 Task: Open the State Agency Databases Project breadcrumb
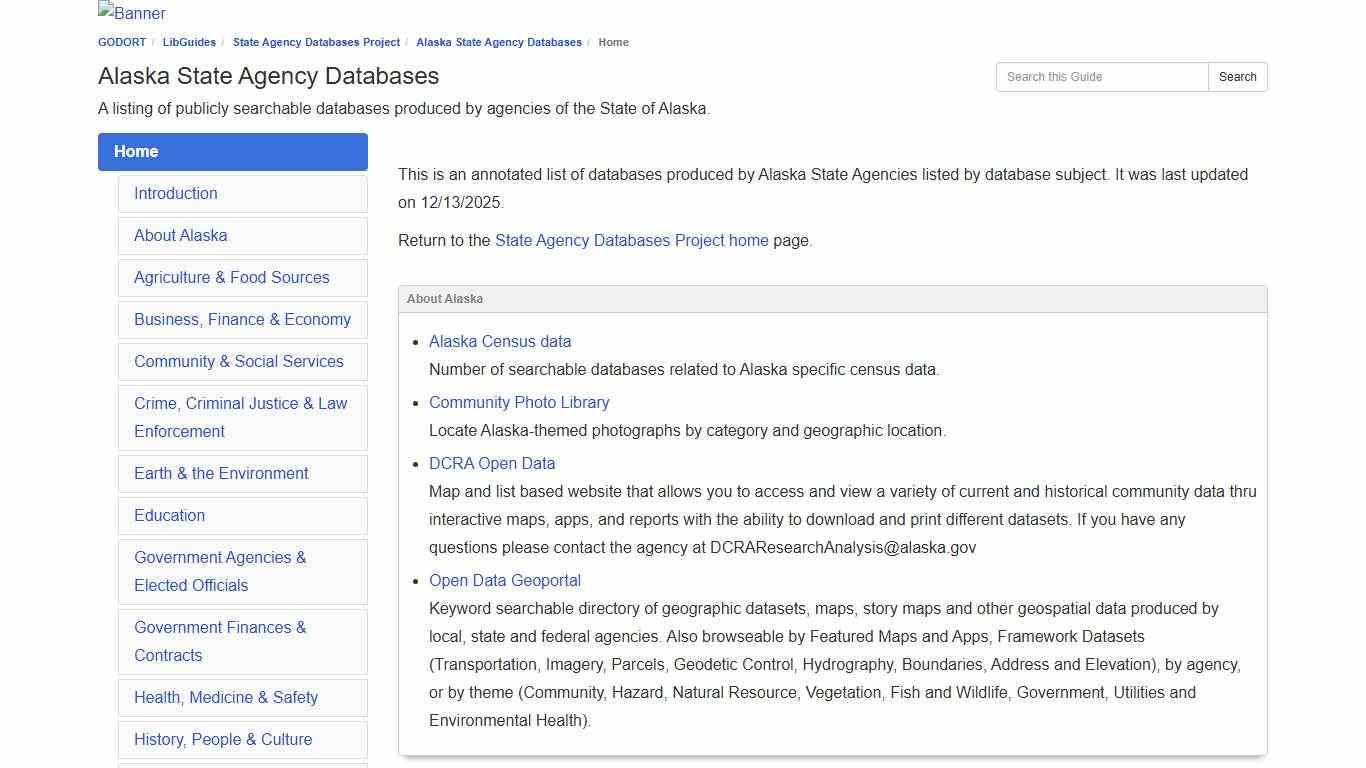click(x=316, y=42)
